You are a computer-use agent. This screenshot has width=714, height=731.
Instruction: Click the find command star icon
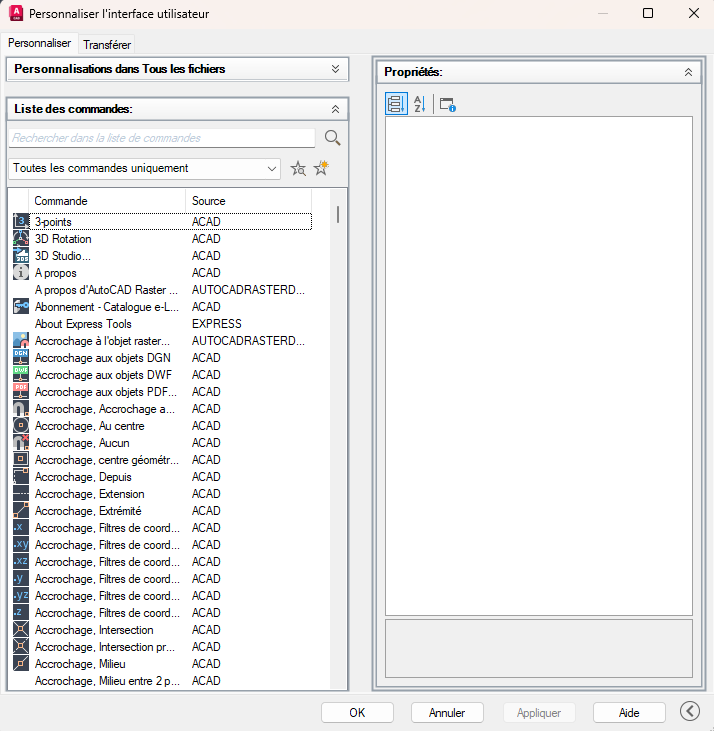pos(298,168)
